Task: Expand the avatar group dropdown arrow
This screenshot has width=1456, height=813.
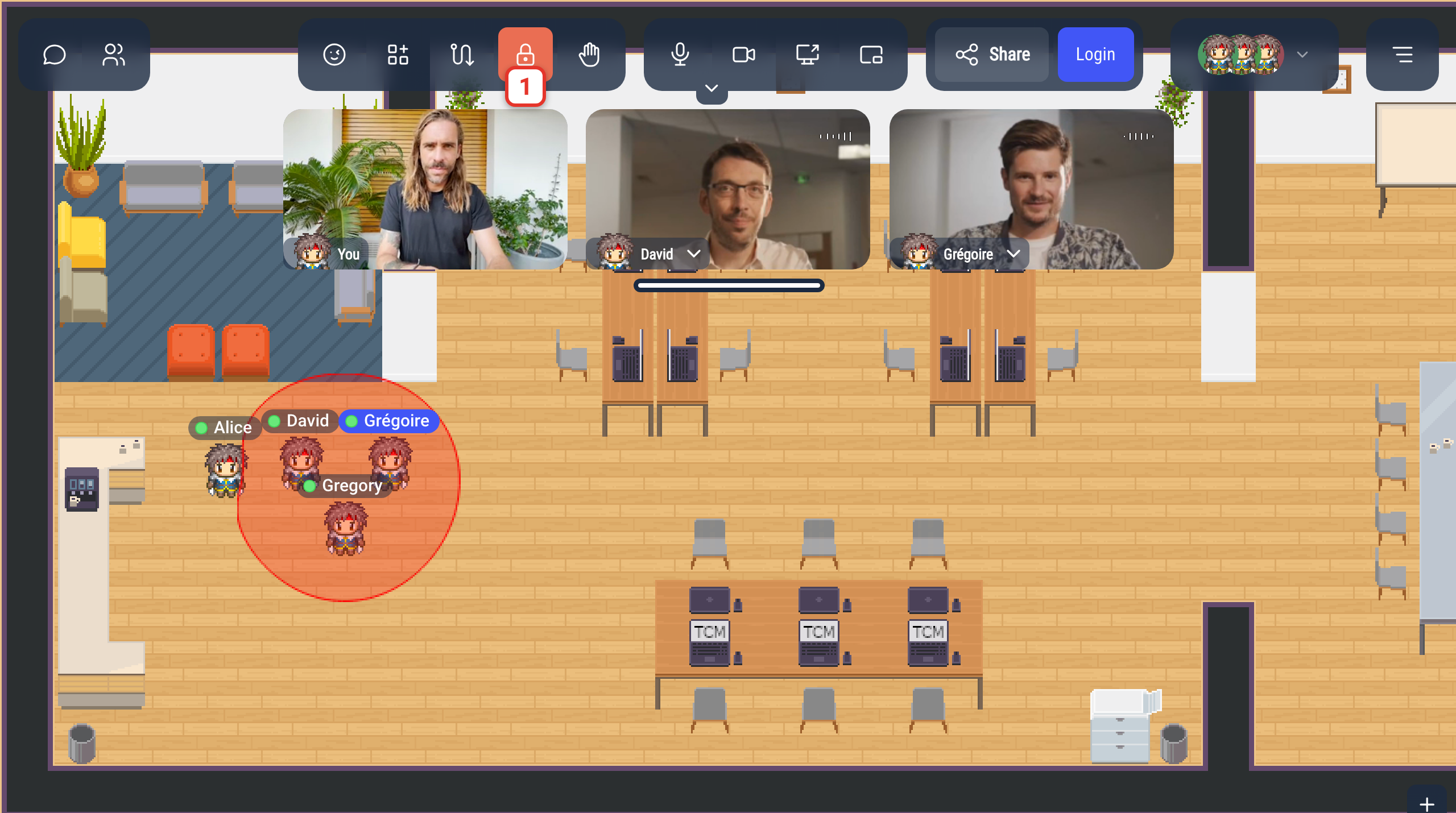Action: 1302,55
